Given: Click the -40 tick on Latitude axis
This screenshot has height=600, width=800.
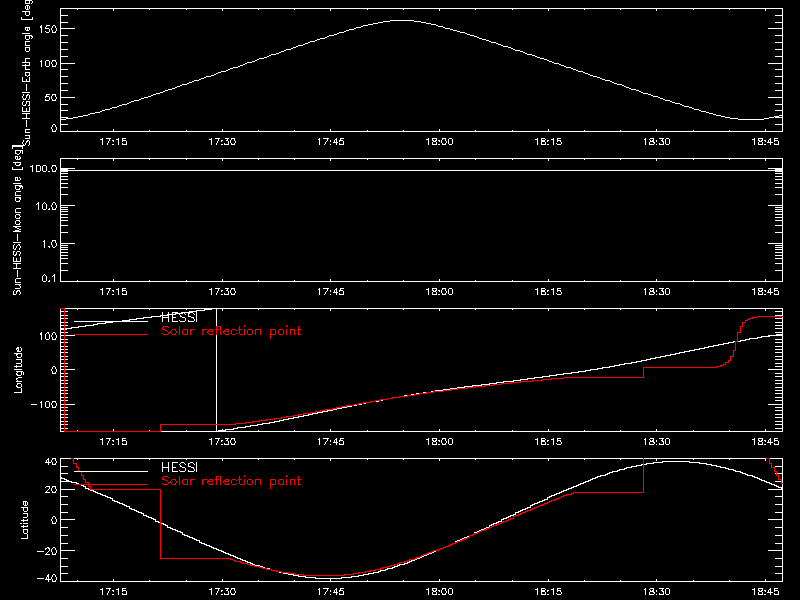Looking at the screenshot, I should pyautogui.click(x=47, y=578).
